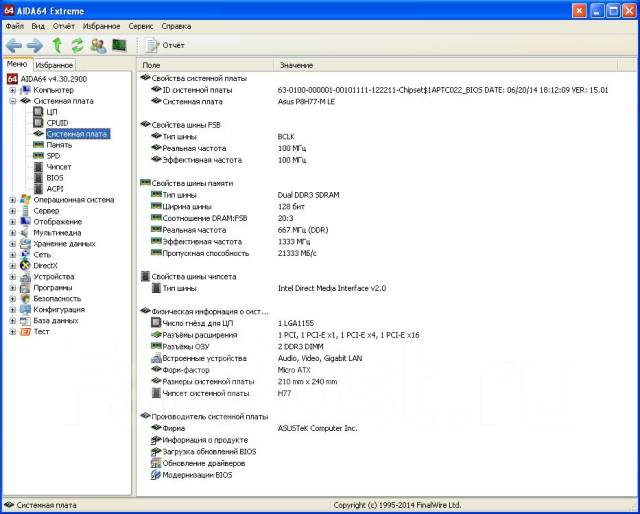
Task: Click the Отчёт report toolbar button
Action: [166, 45]
